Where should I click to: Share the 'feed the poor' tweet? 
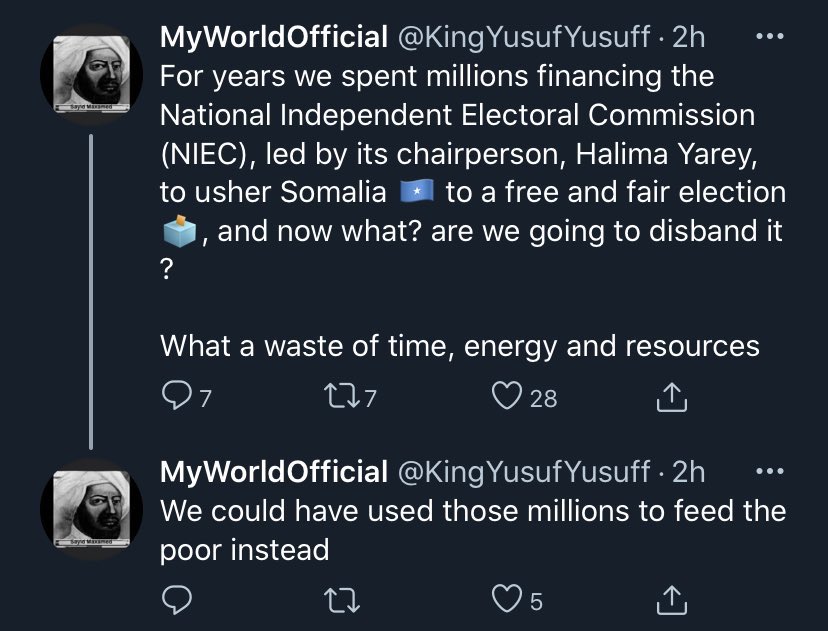click(672, 600)
